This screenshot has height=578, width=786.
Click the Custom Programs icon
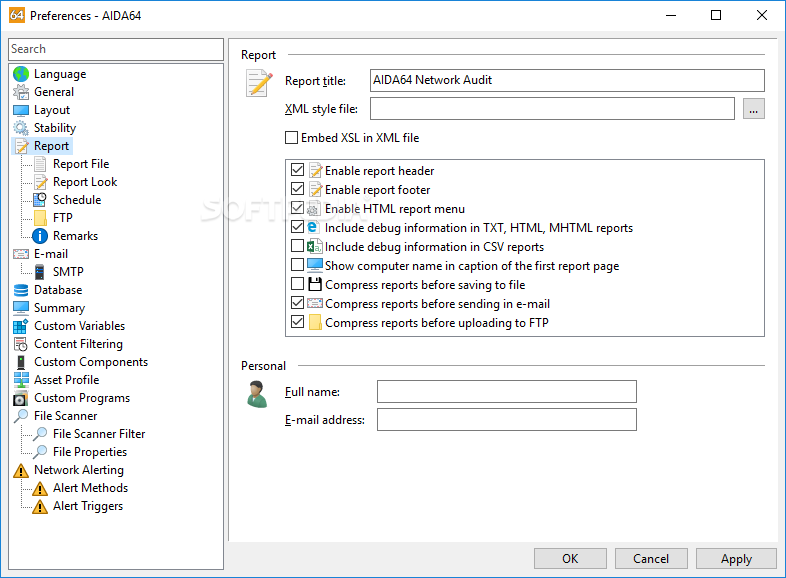pyautogui.click(x=21, y=398)
